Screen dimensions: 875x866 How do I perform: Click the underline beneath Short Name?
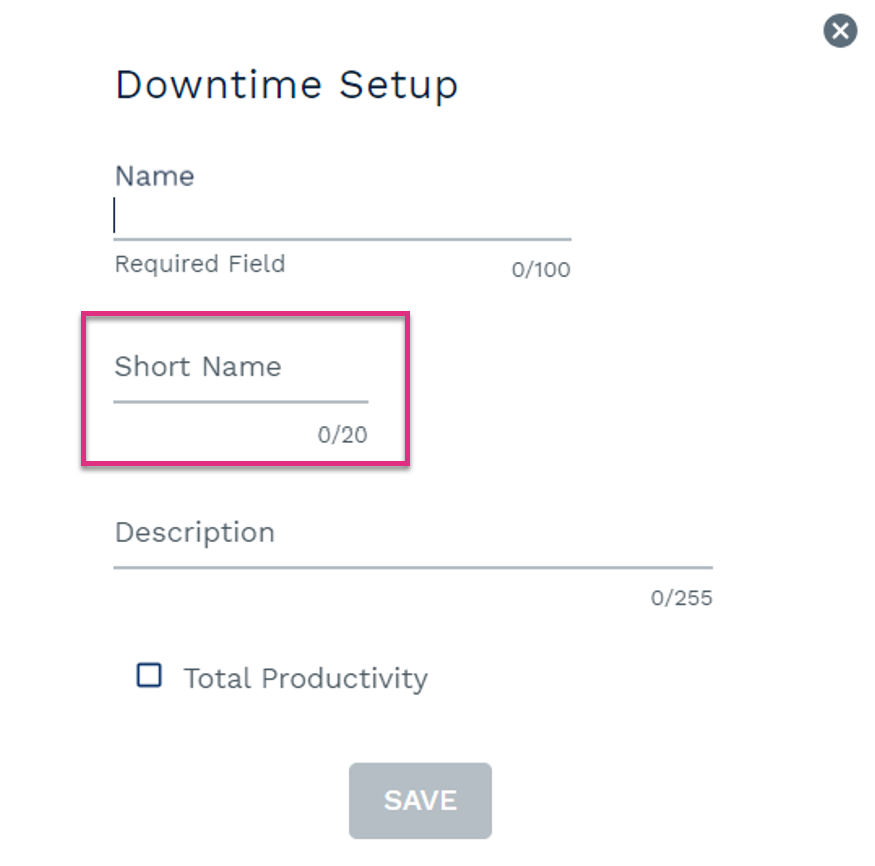click(241, 402)
